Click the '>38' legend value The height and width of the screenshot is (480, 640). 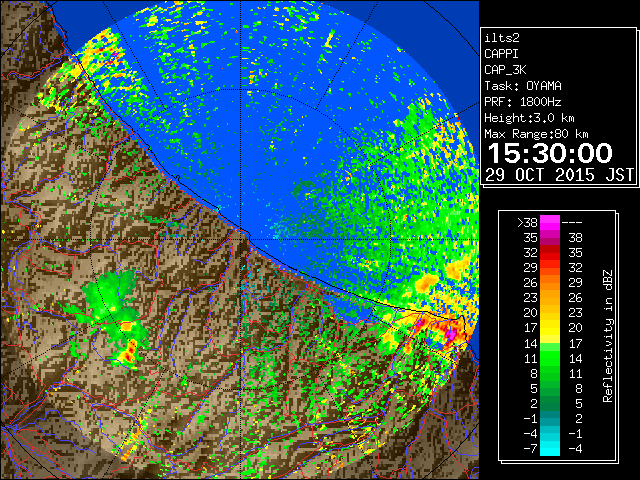[x=527, y=223]
